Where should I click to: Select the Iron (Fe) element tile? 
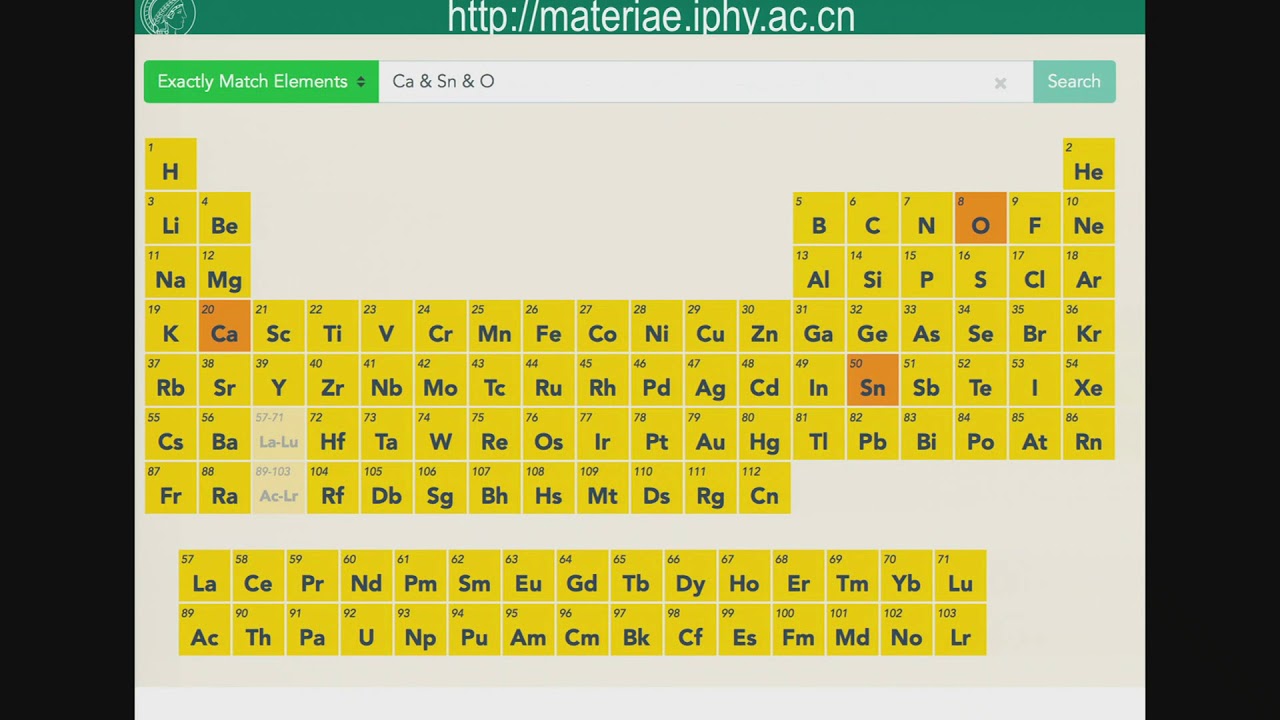click(549, 326)
